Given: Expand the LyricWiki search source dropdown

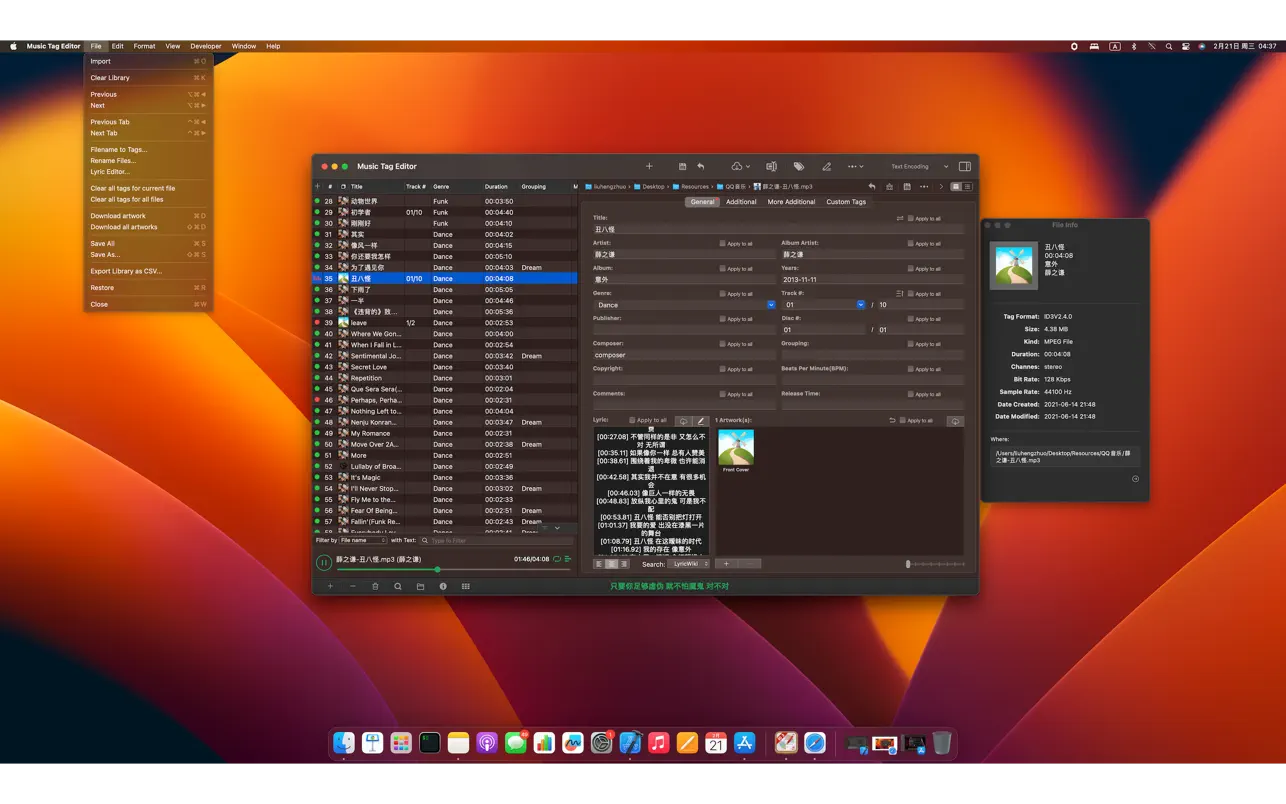Looking at the screenshot, I should click(689, 564).
